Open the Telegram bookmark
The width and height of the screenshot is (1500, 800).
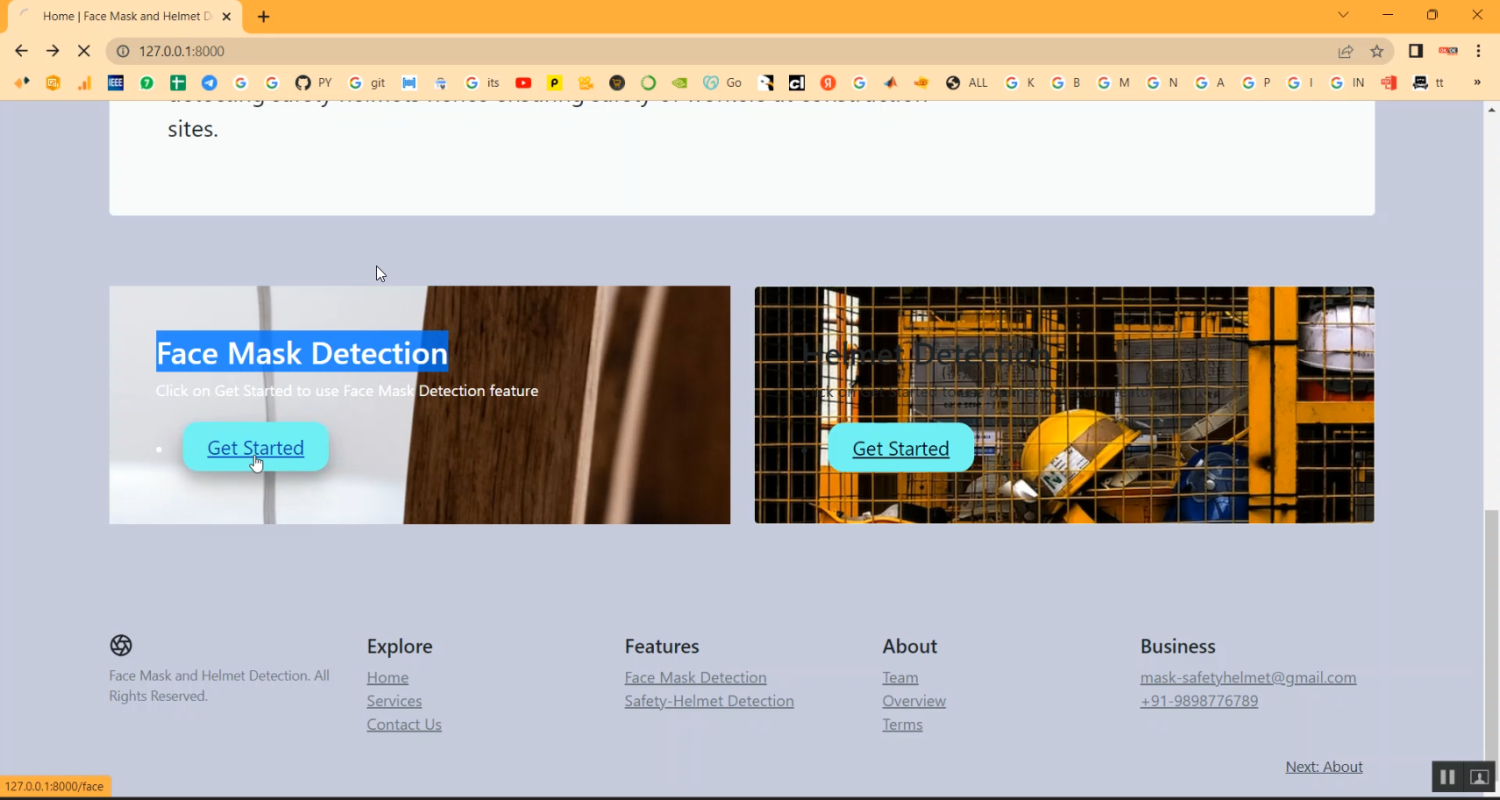pos(209,83)
